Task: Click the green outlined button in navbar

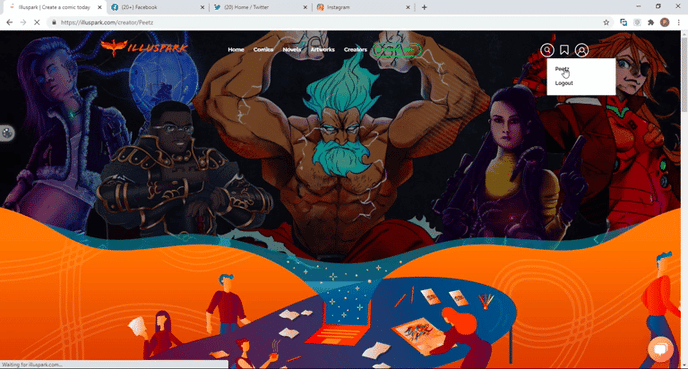Action: (x=396, y=50)
